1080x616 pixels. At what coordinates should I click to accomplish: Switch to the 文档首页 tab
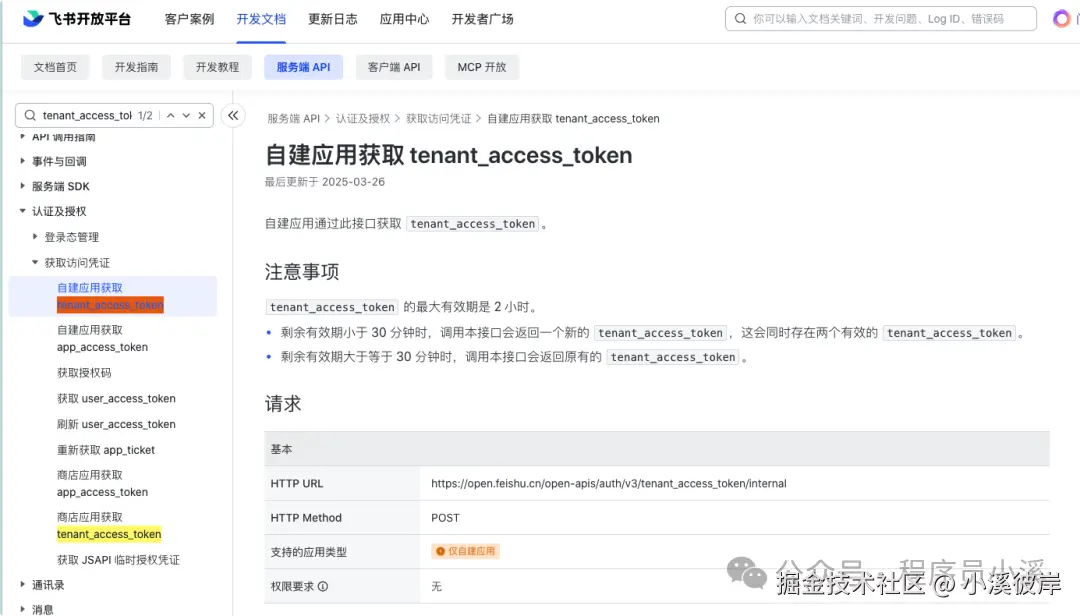pyautogui.click(x=55, y=67)
